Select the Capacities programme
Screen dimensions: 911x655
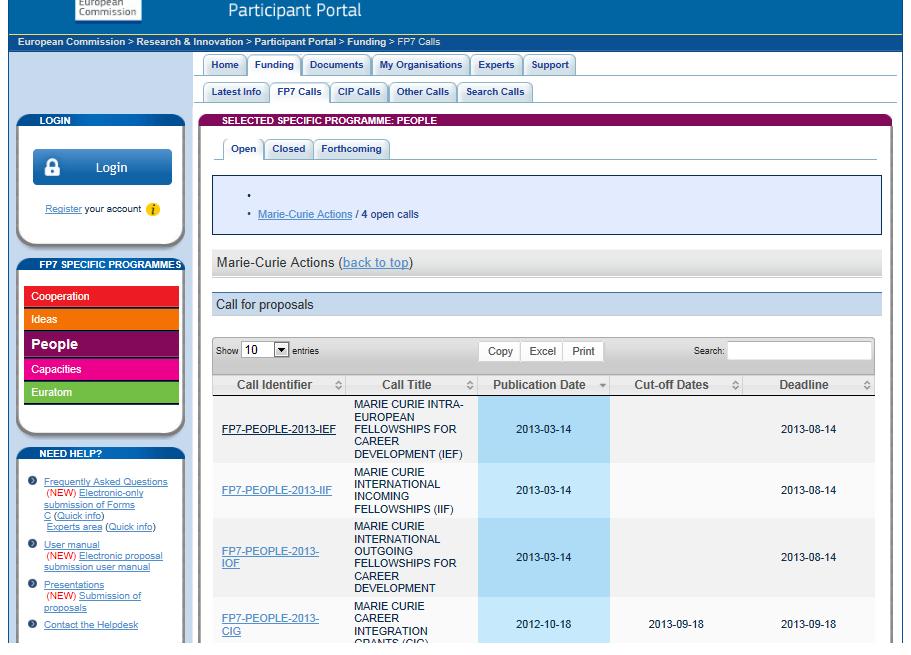pyautogui.click(x=101, y=369)
